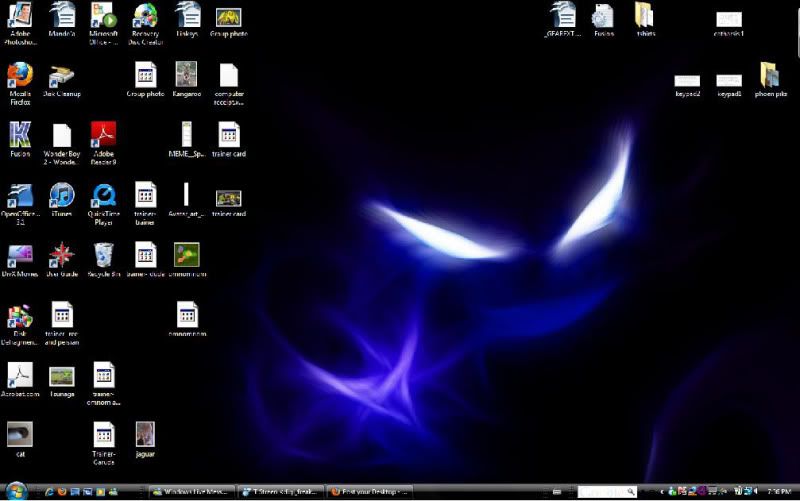Select the jaguar image icon
The height and width of the screenshot is (501, 800).
click(145, 434)
